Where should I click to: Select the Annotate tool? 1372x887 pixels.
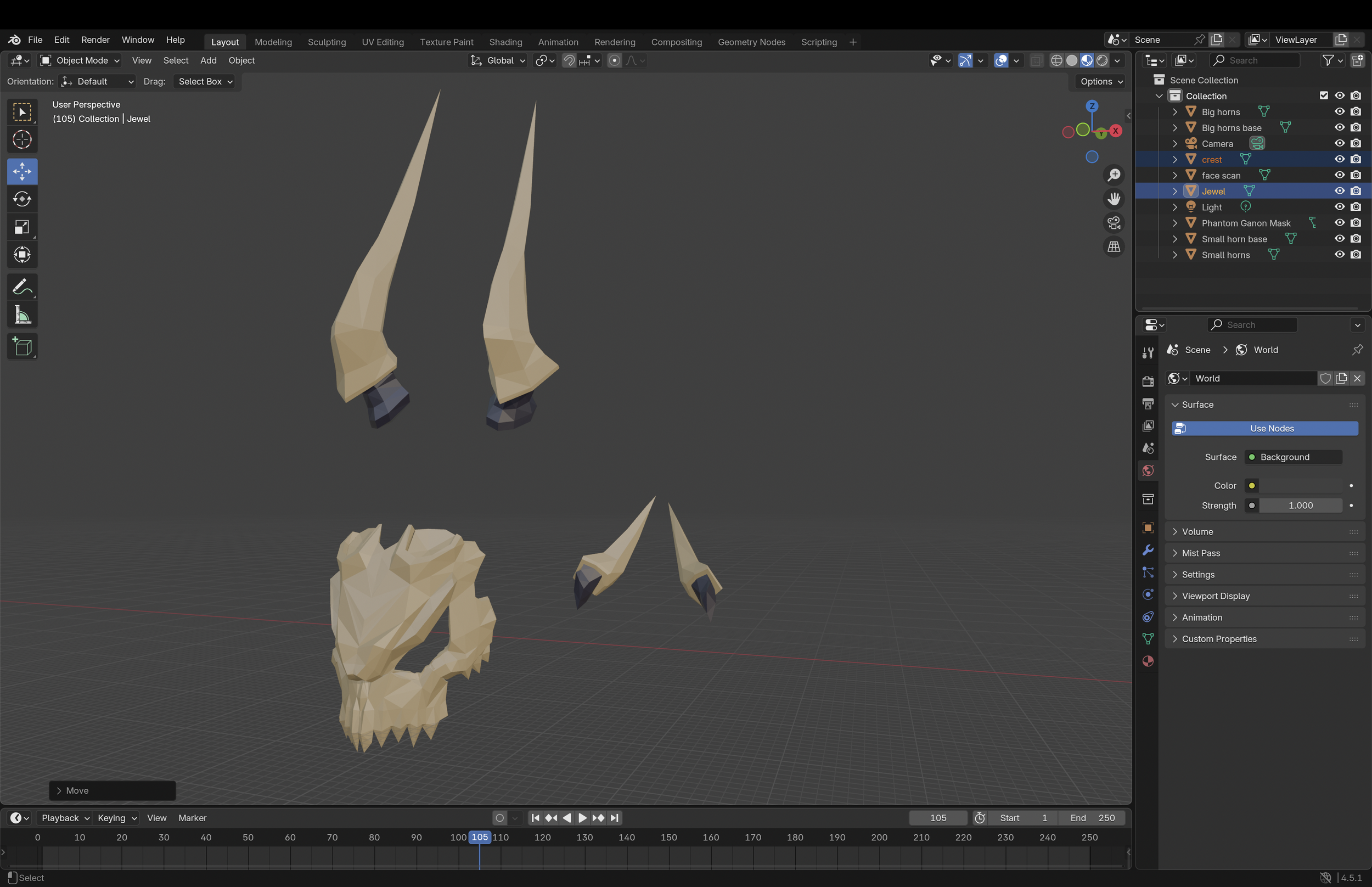(22, 287)
